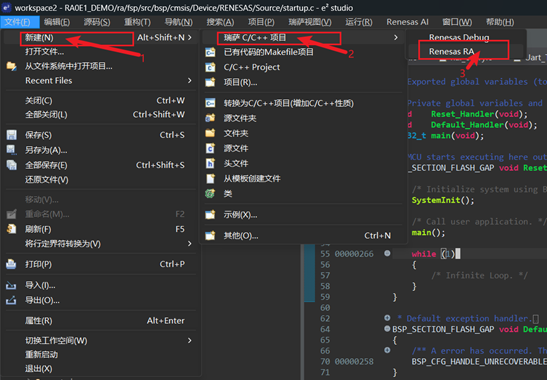Toggle the line 55 breakpoint marker
This screenshot has width=547, height=380.
pyautogui.click(x=387, y=253)
